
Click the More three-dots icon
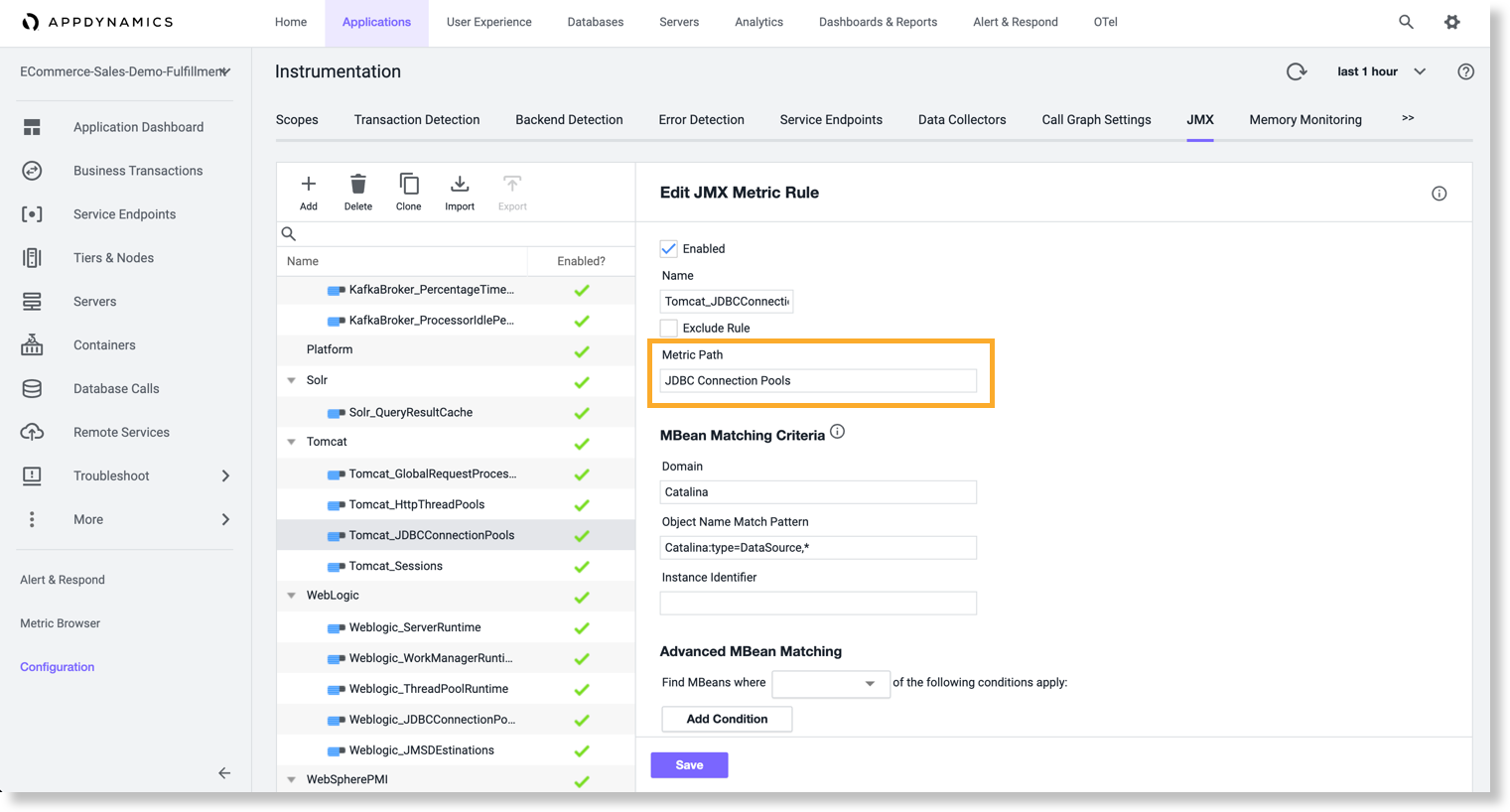click(32, 520)
